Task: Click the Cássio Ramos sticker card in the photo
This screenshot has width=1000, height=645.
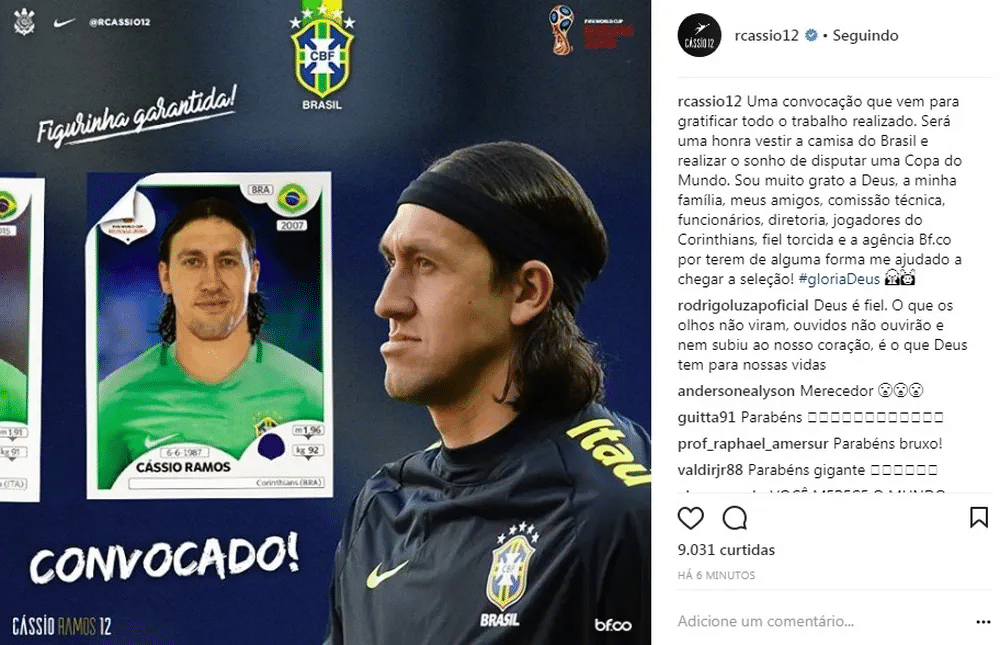Action: 209,335
